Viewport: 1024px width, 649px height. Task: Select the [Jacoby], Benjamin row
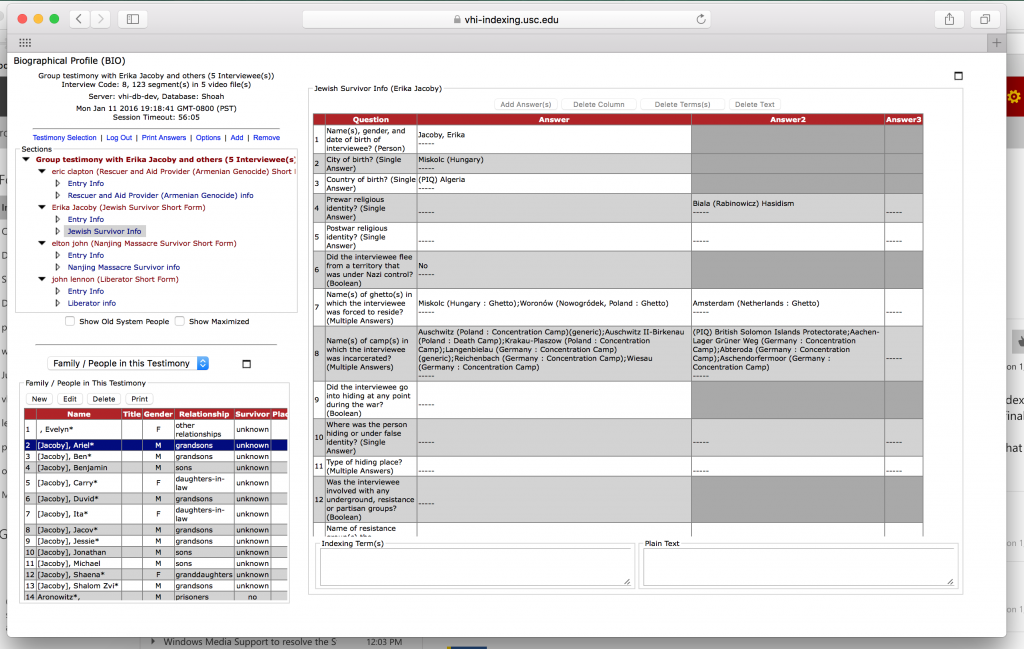(155, 467)
